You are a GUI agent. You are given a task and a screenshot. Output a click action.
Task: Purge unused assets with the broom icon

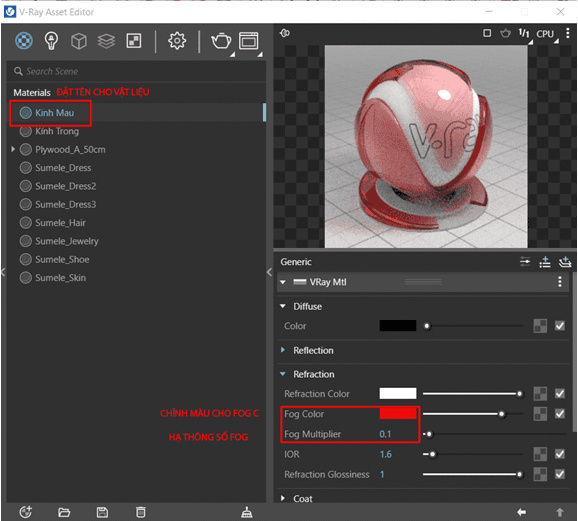tap(247, 512)
